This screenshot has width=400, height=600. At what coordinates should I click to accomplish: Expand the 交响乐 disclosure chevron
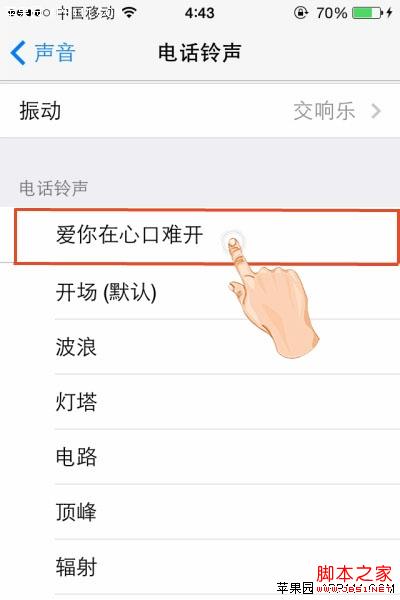point(376,111)
